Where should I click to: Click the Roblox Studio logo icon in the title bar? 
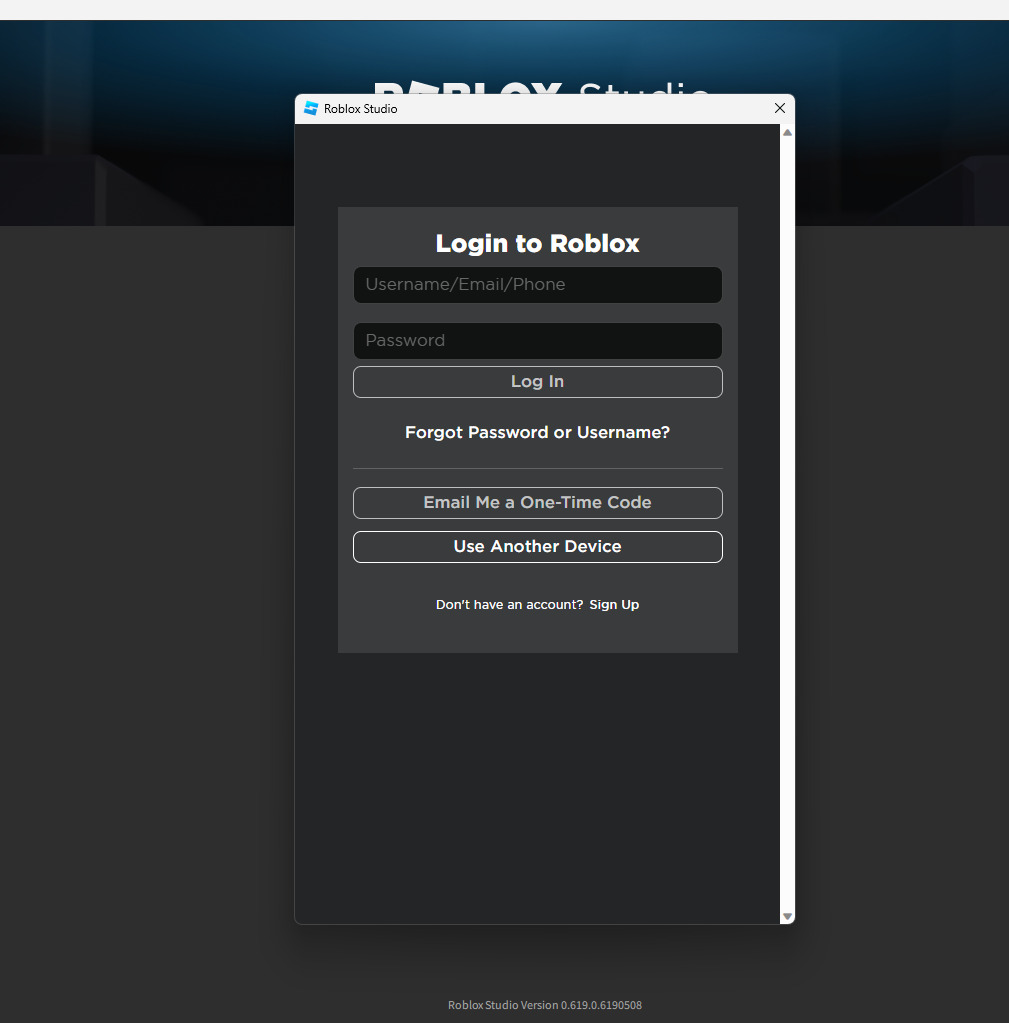310,108
